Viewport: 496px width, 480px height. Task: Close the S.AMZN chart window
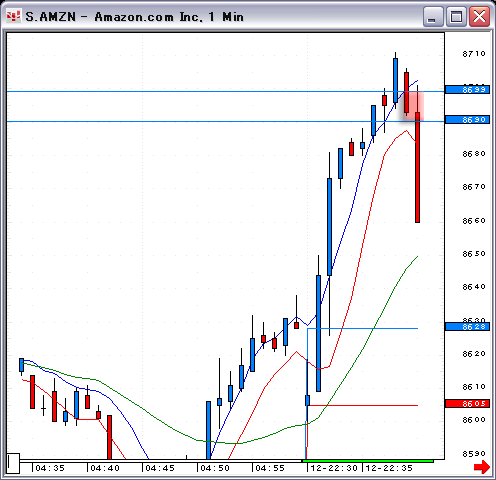pos(479,16)
